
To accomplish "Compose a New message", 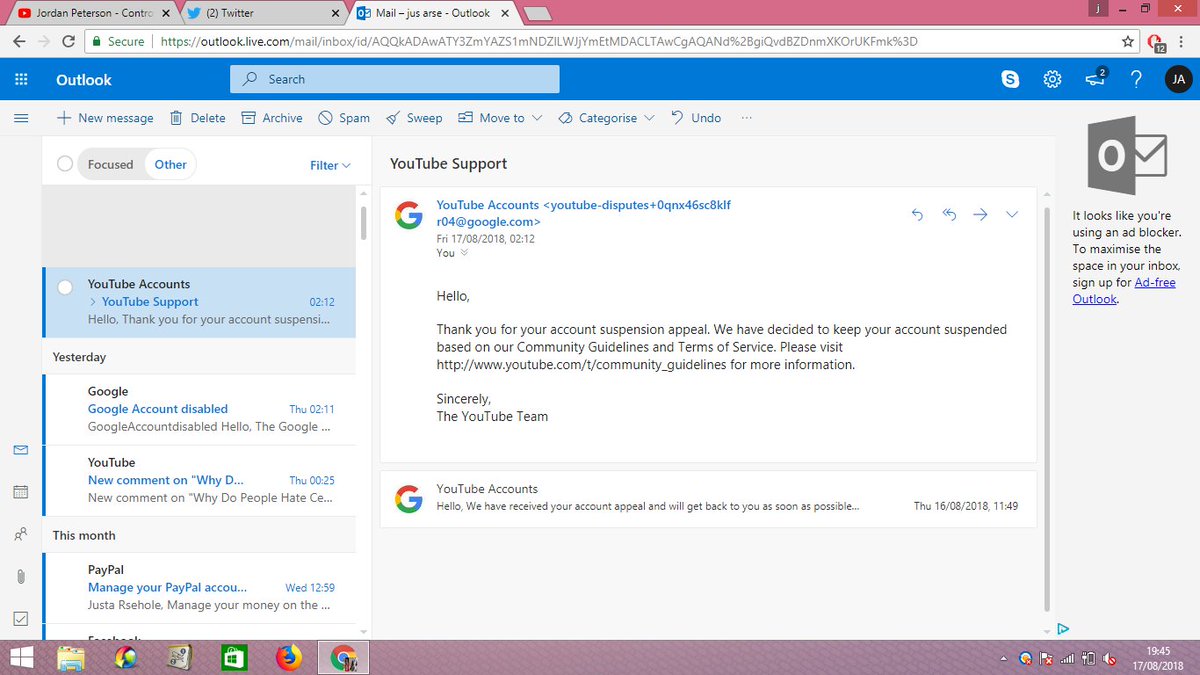I will 105,118.
